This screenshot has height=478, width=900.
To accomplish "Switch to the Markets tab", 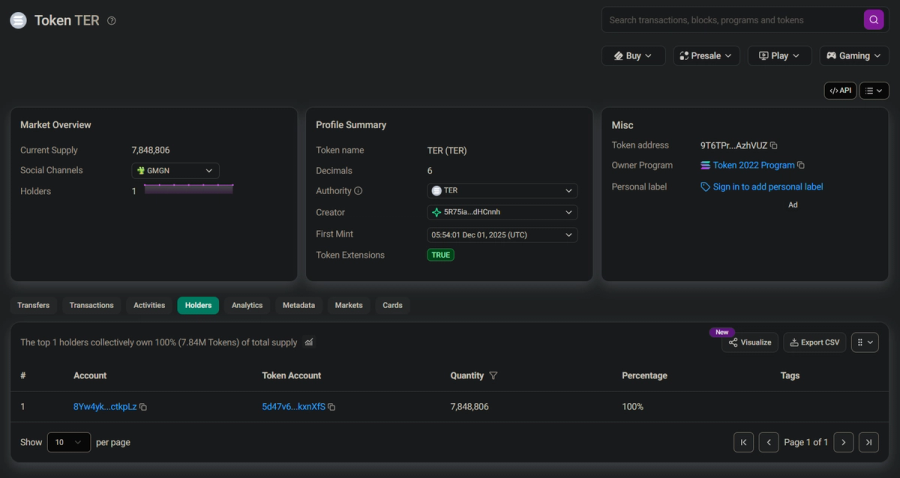I will pos(348,305).
